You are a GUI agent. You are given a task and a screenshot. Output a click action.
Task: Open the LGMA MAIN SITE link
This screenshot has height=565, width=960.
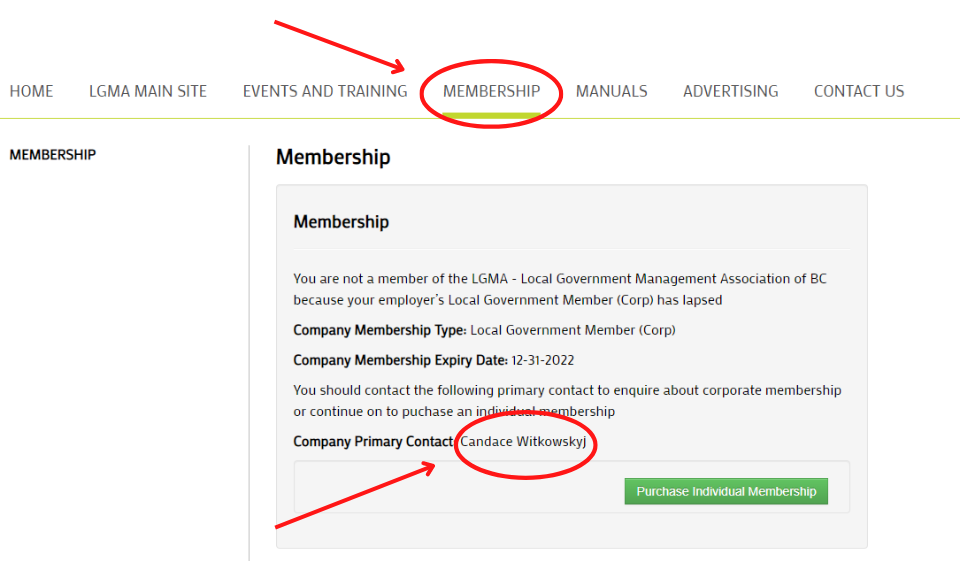click(148, 91)
